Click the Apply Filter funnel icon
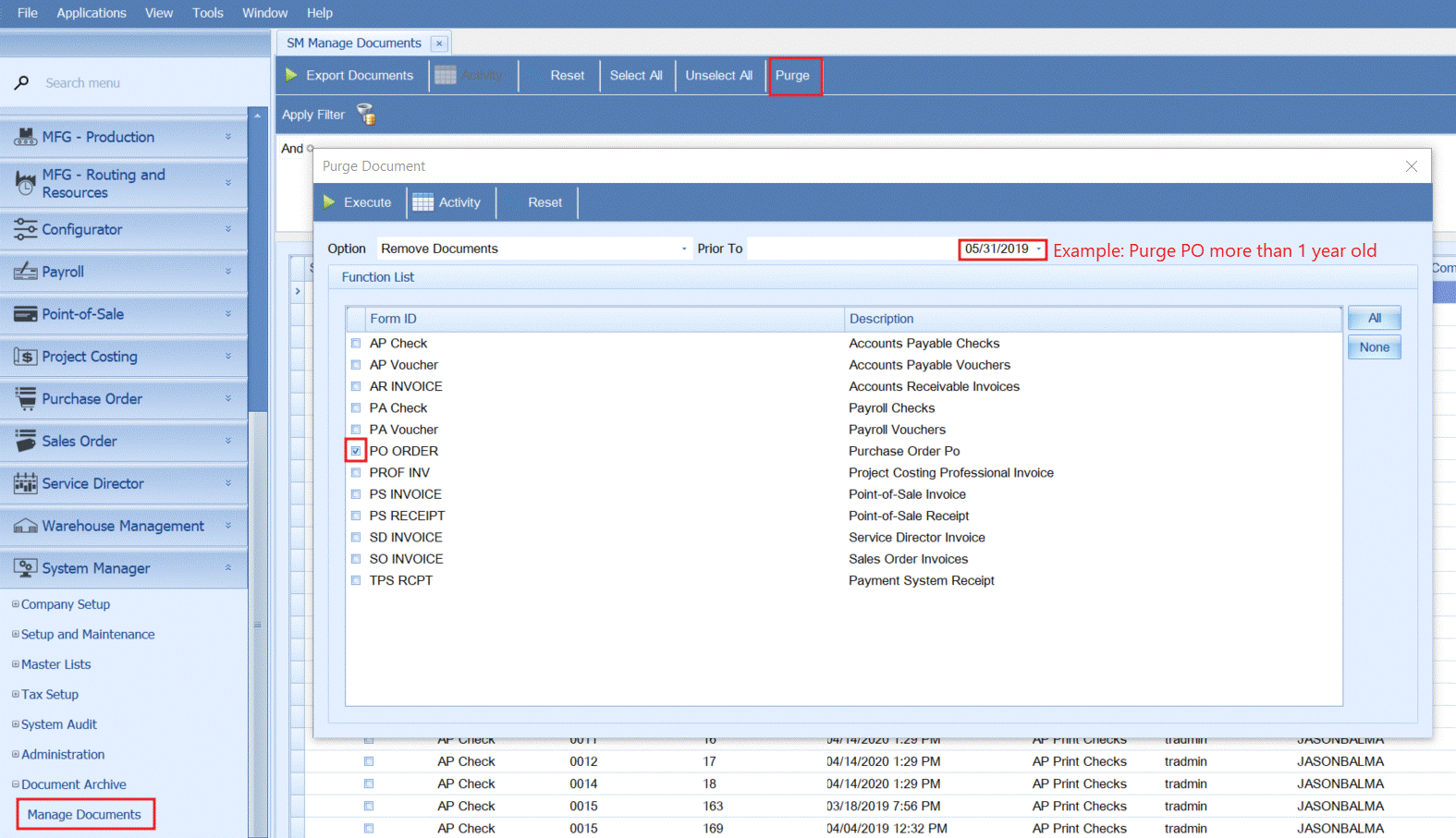1456x838 pixels. tap(366, 115)
